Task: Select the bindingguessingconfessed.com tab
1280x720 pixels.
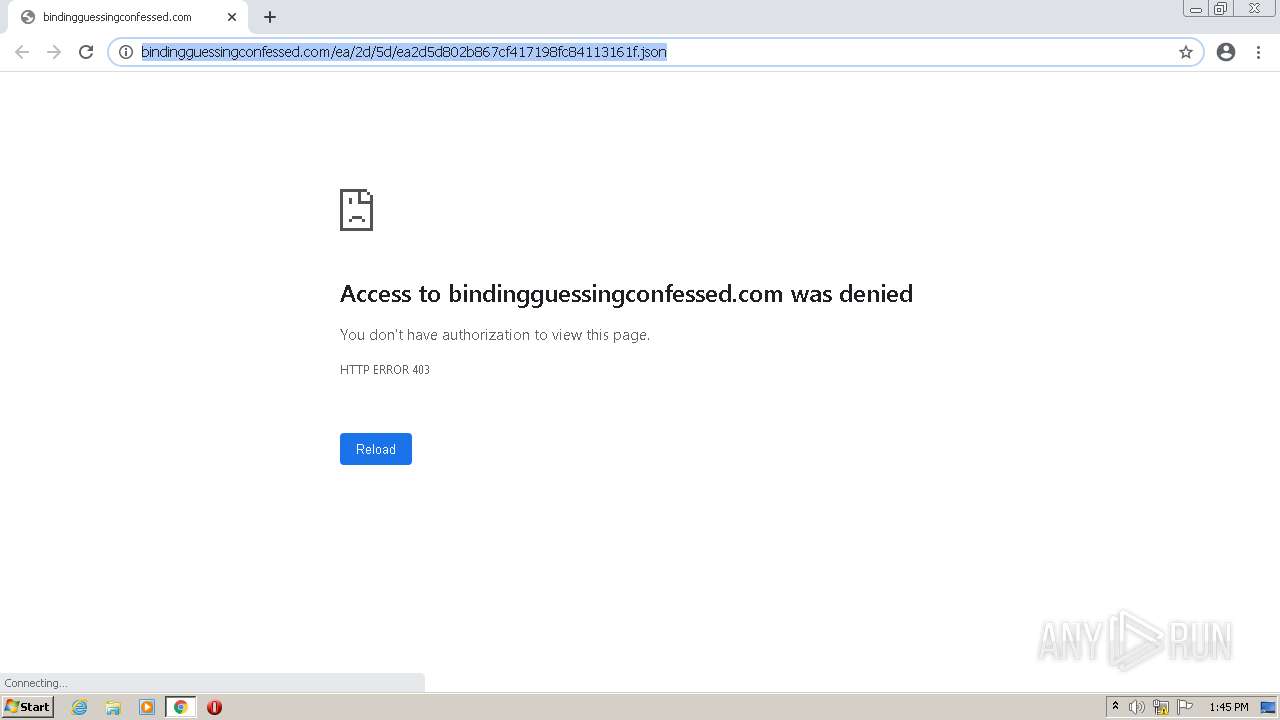Action: [x=126, y=17]
